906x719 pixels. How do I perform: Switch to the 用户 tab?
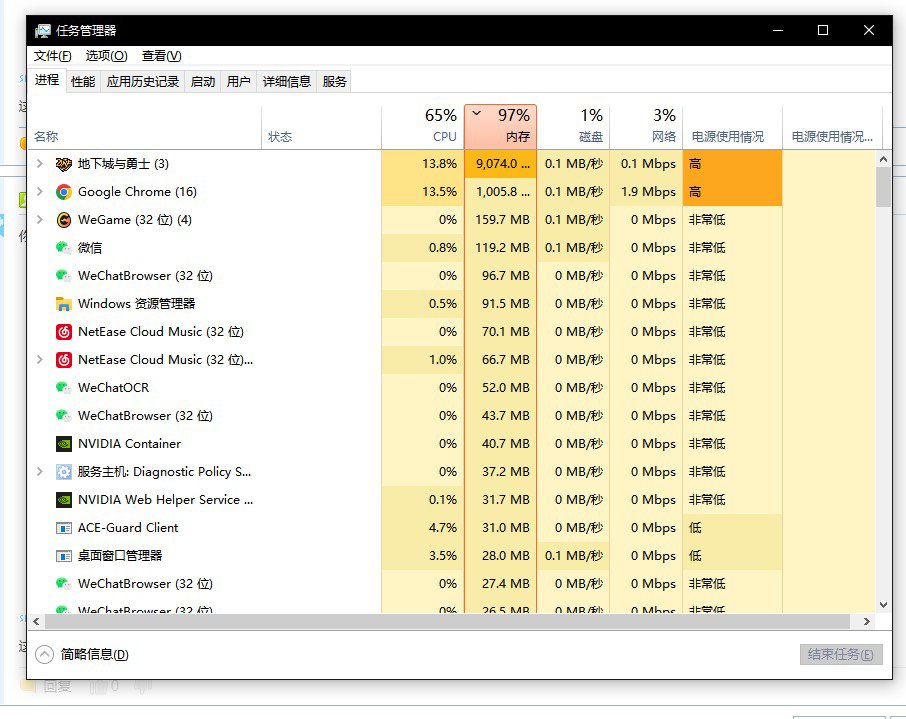coord(238,82)
